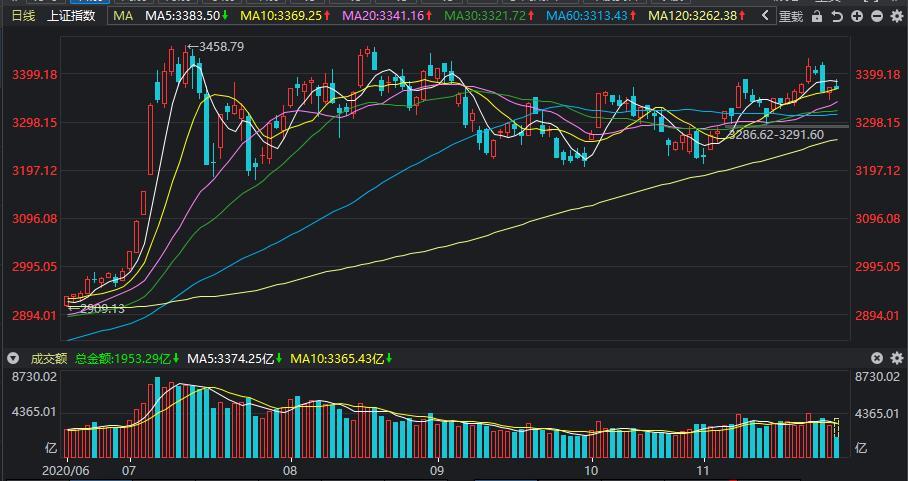Screen dimensions: 908x481
Task: Expand the 成交额 indicator dropdown arrow
Action: (x=13, y=358)
